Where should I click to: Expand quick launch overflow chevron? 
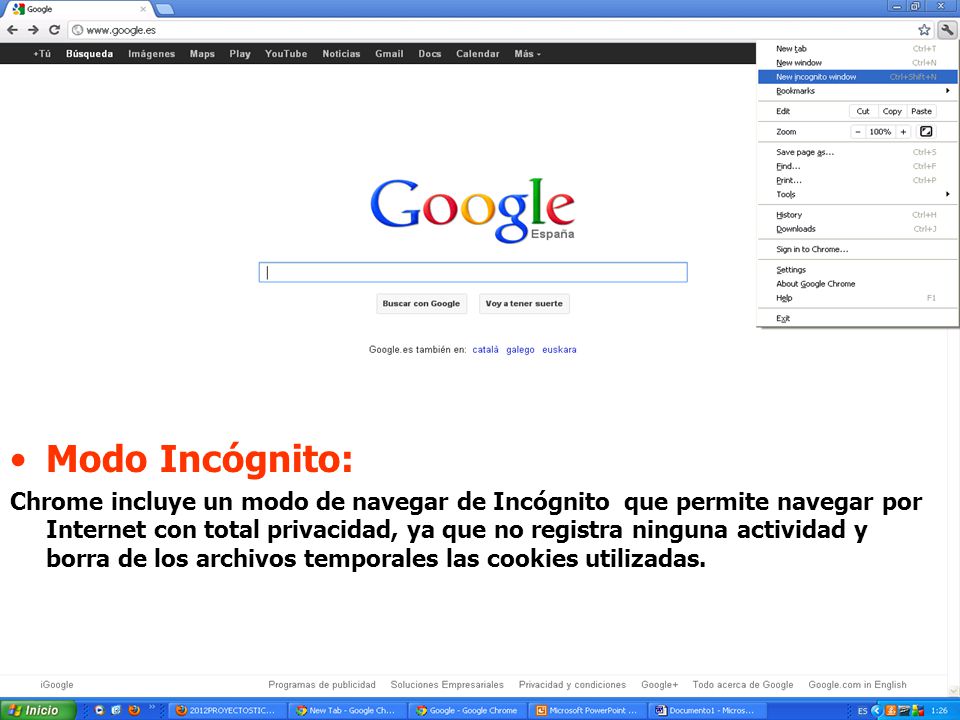153,708
